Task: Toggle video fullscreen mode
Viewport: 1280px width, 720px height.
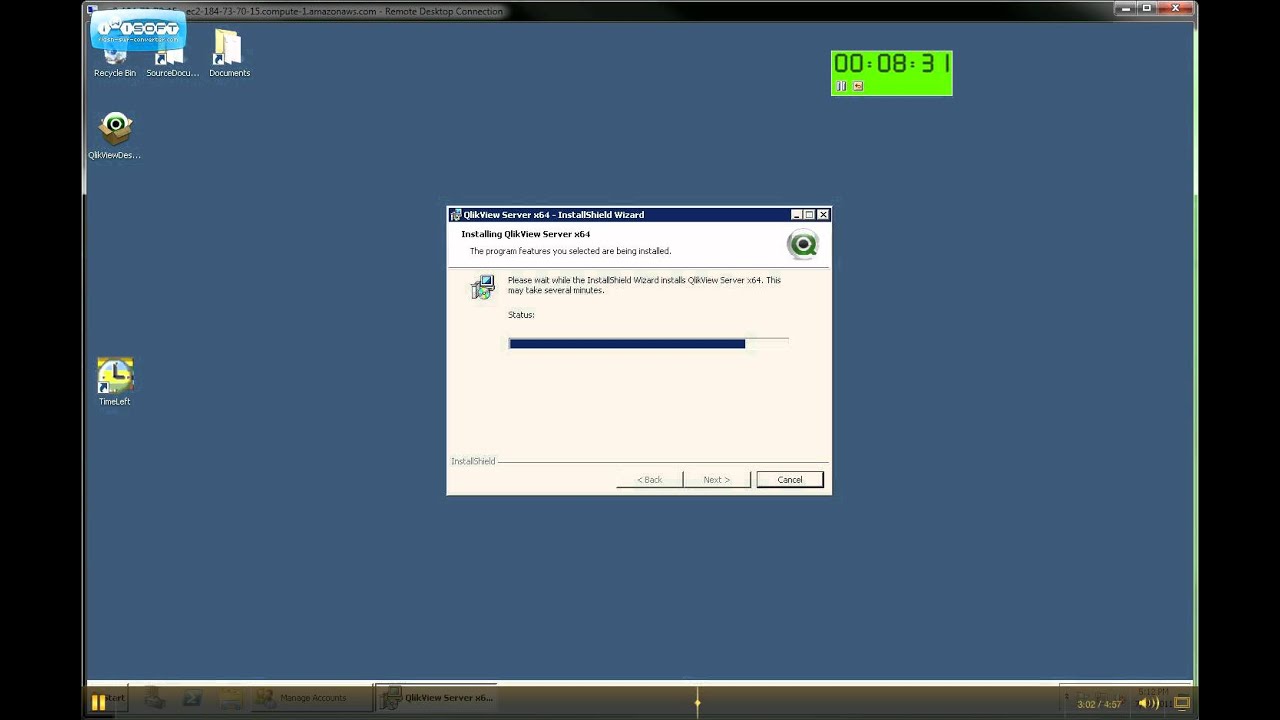Action: 1182,703
